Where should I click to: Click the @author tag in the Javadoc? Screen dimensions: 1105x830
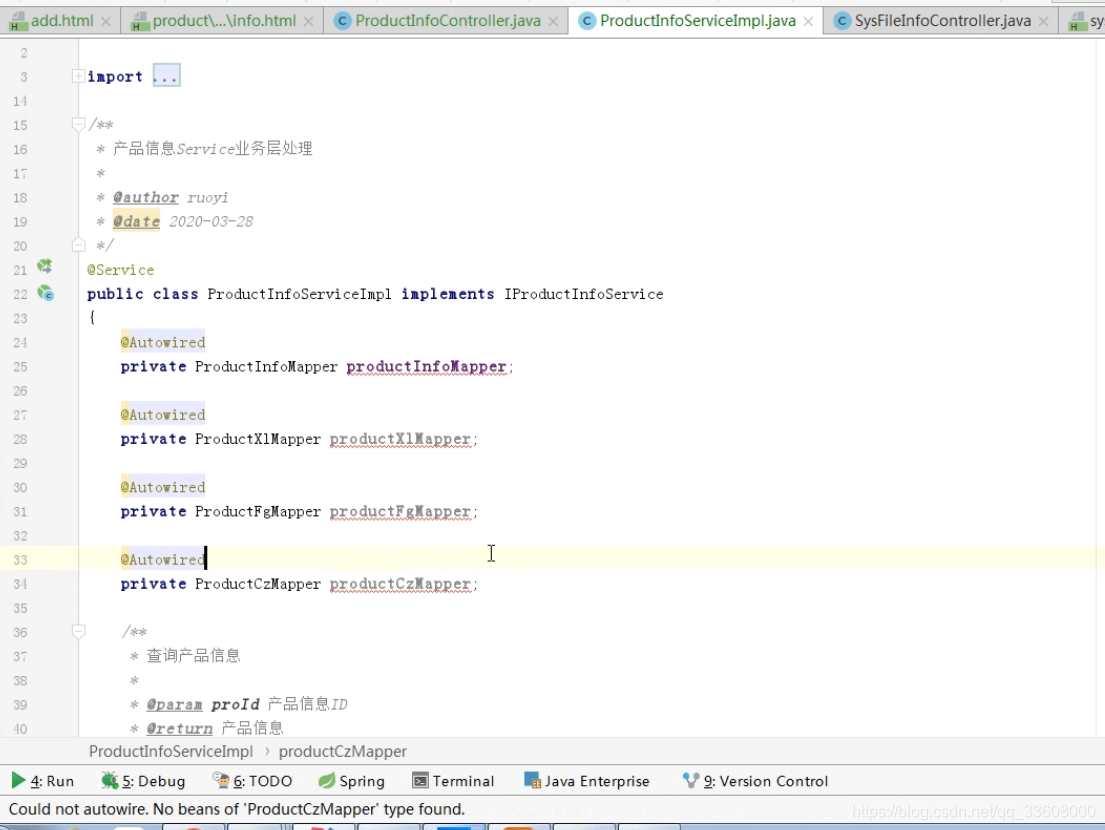(x=146, y=197)
